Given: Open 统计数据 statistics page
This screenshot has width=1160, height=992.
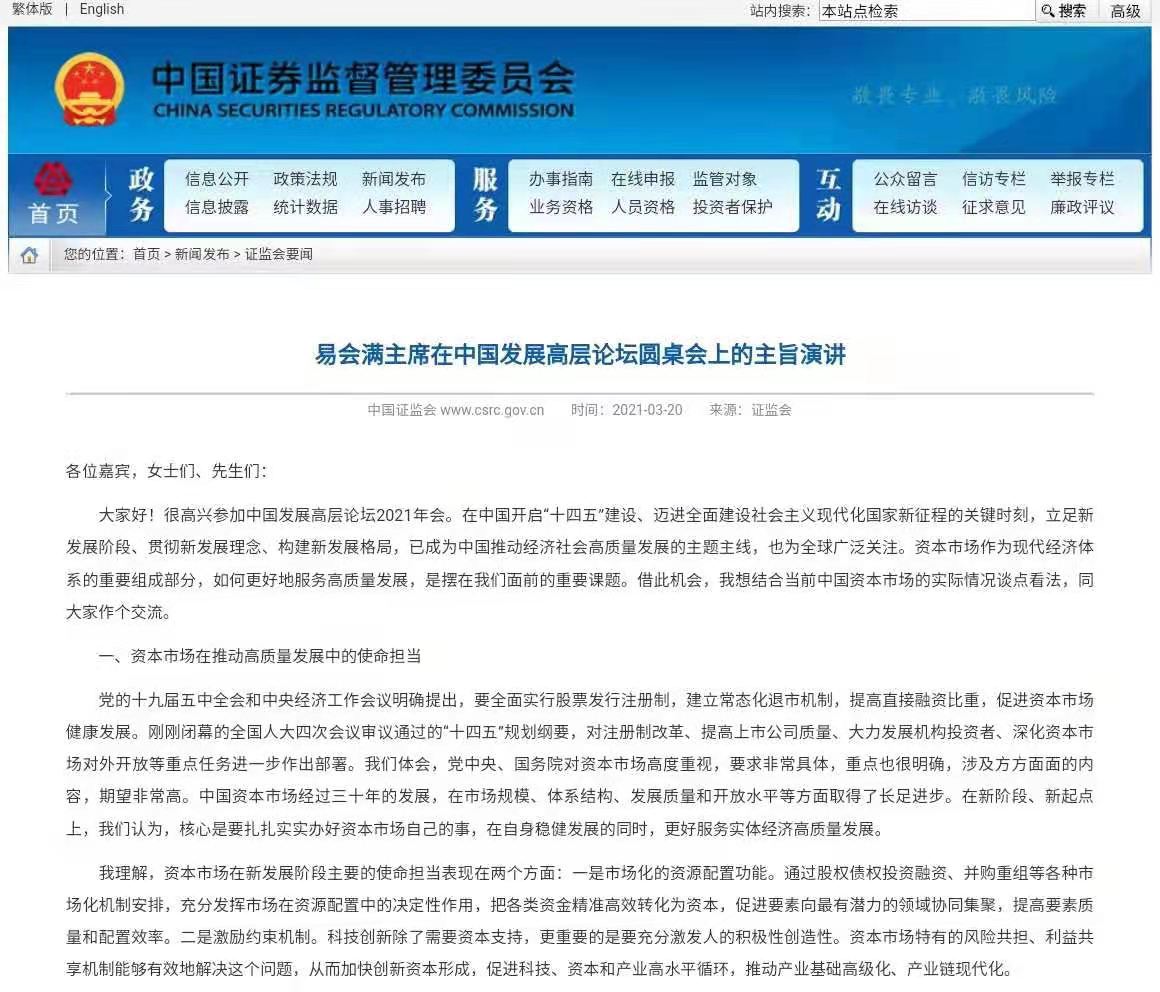Looking at the screenshot, I should pyautogui.click(x=305, y=207).
